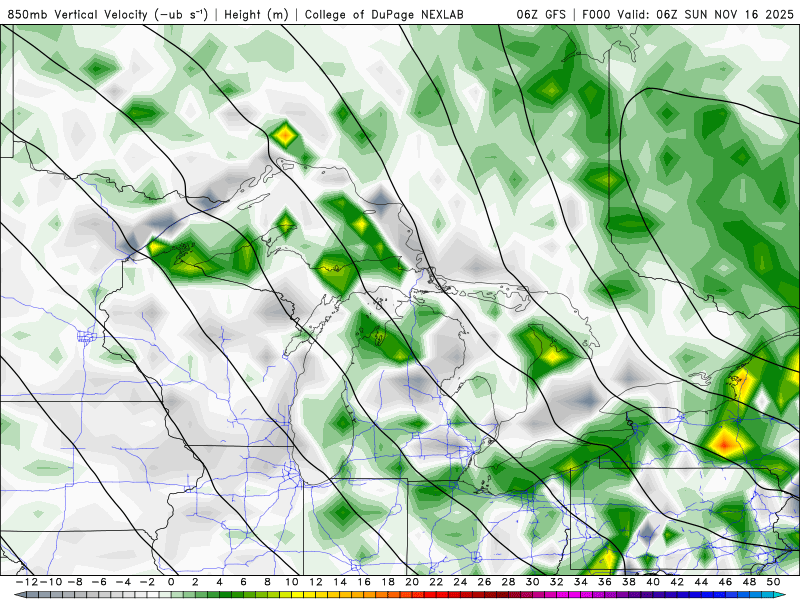Click the '850mb Vertical Velocity' title text
Viewport: 800px width, 600px height.
(x=77, y=14)
